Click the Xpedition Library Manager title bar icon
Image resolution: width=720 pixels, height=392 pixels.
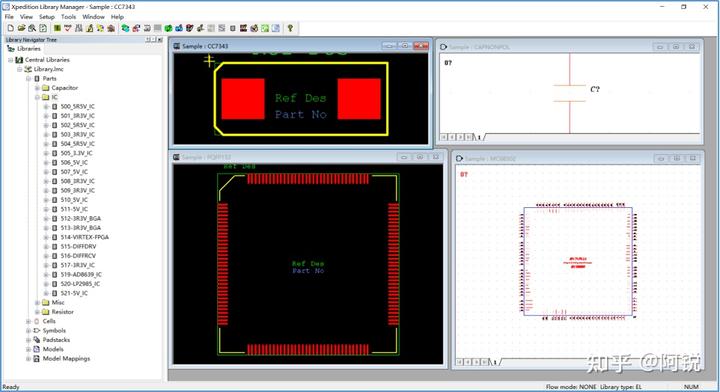point(6,7)
